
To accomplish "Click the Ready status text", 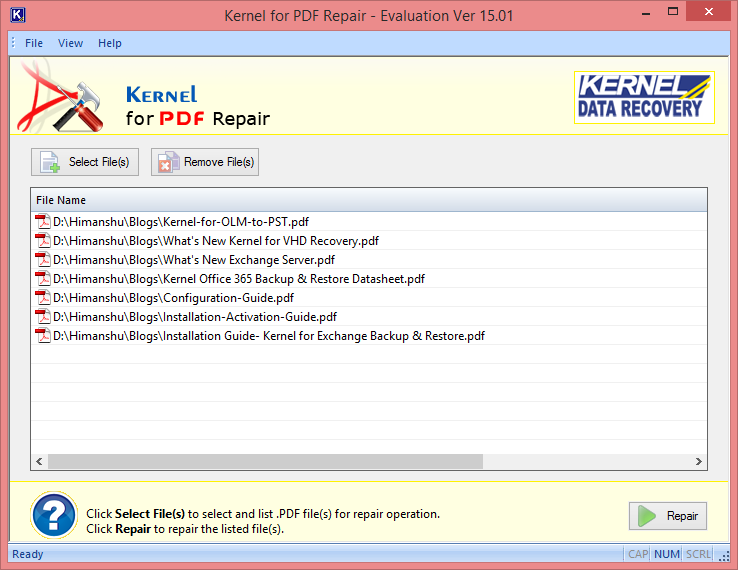I will point(27,554).
